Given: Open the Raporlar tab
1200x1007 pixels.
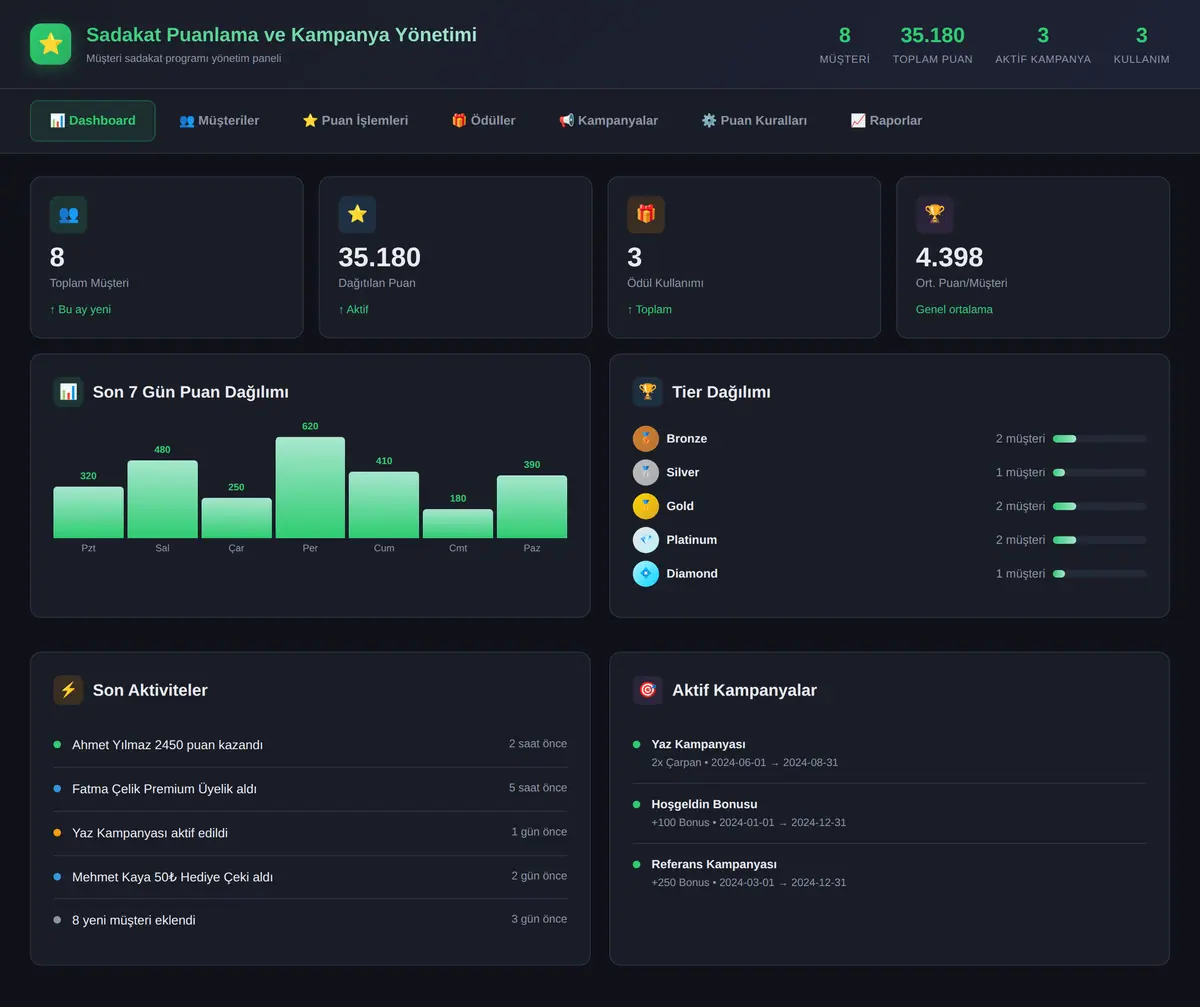Looking at the screenshot, I should tap(886, 121).
